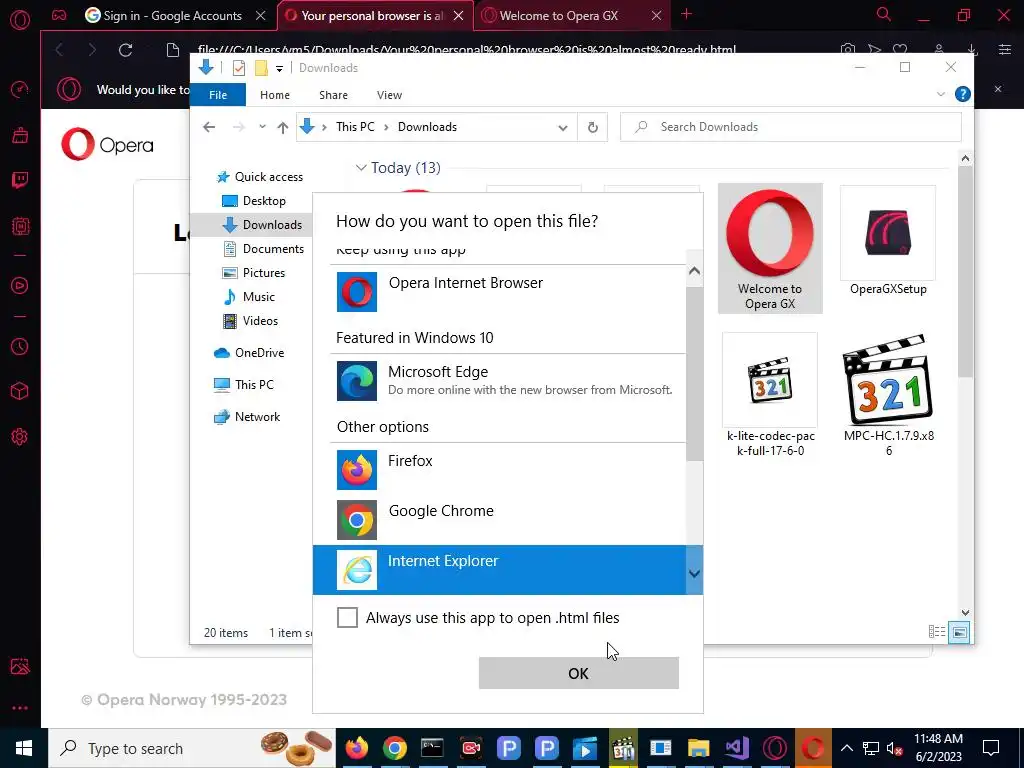
Task: Expand the Explorer ribbon chevron
Action: tap(941, 94)
